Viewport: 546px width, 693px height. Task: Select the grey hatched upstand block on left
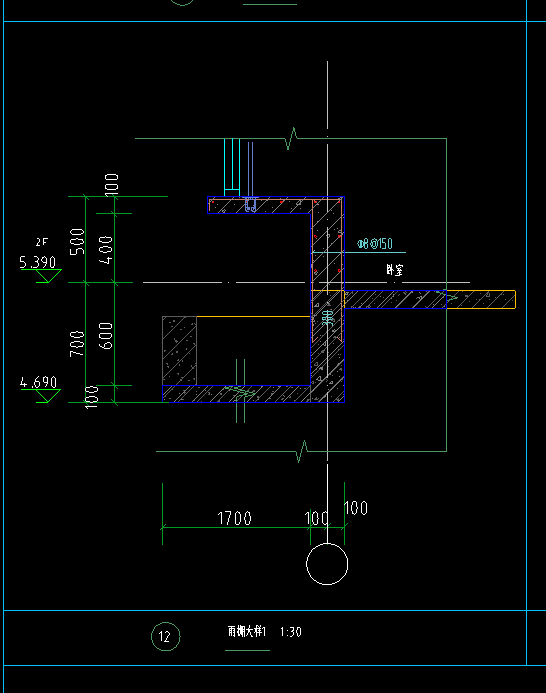[x=179, y=350]
